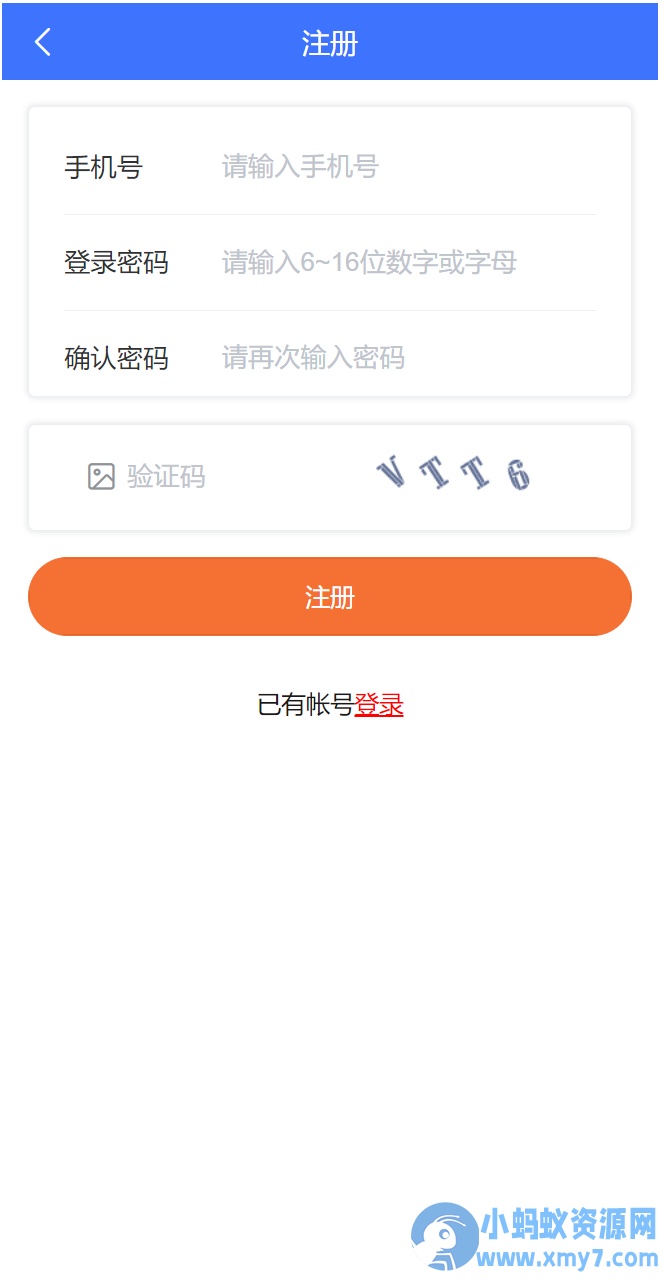Click the www.xmy7.com watermark URL

point(569,1258)
